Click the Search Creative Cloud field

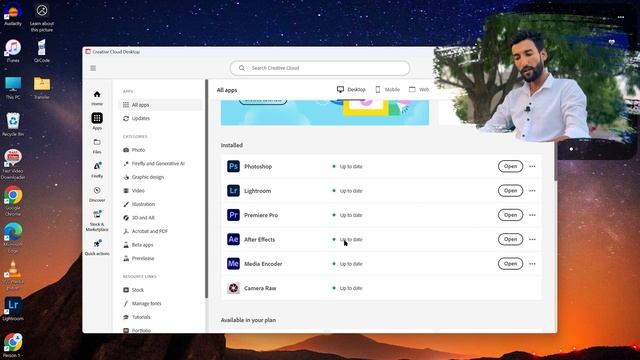(320, 68)
